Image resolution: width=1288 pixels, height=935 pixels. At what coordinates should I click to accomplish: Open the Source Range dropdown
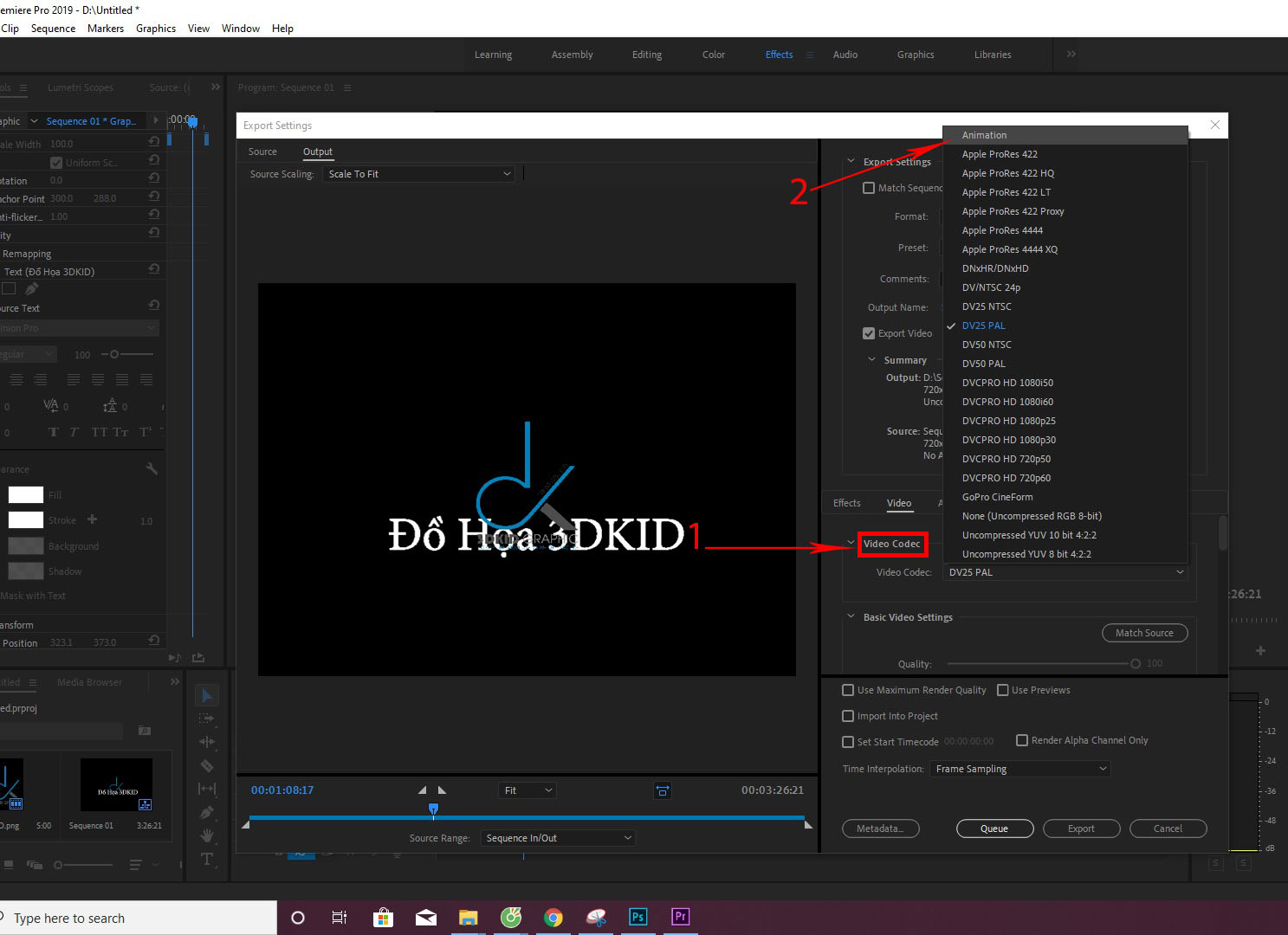(558, 837)
